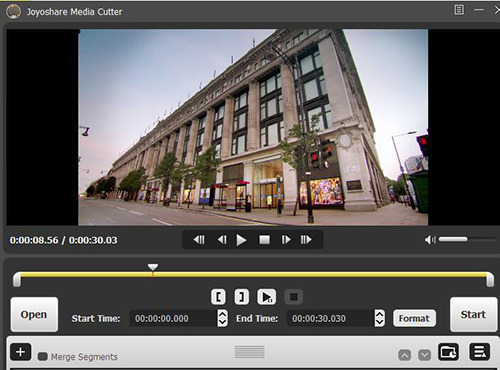Mute audio with speaker icon
The height and width of the screenshot is (370, 500).
coord(430,239)
